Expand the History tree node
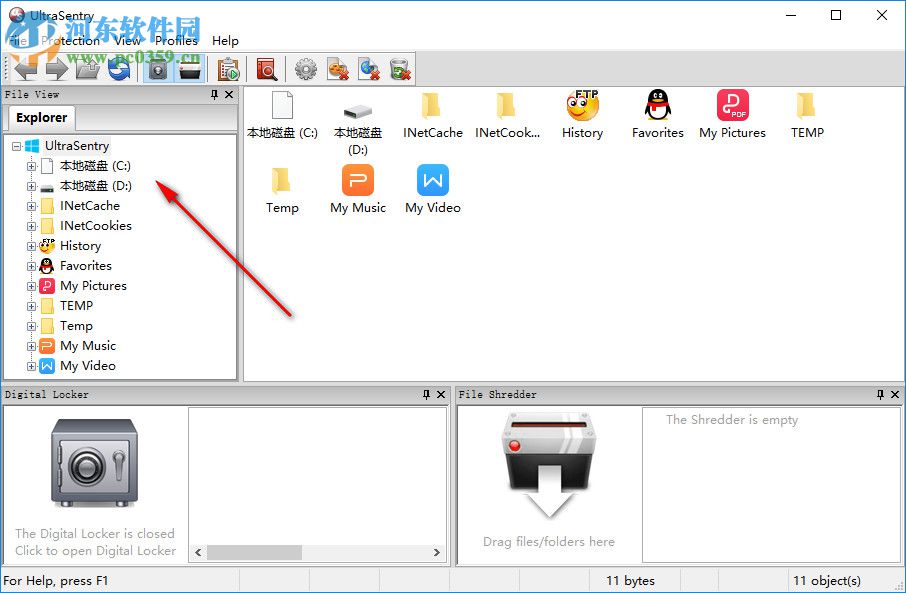 tap(31, 246)
